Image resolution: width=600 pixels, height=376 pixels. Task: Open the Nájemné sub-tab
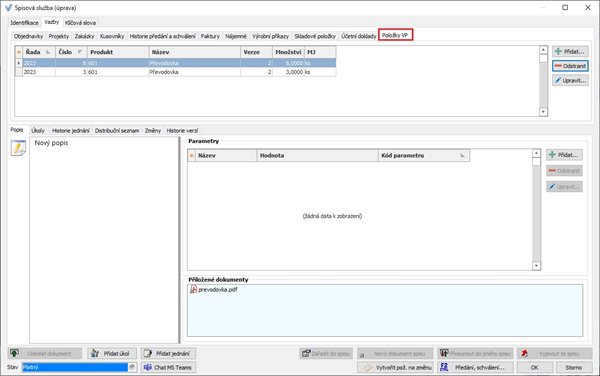(236, 36)
